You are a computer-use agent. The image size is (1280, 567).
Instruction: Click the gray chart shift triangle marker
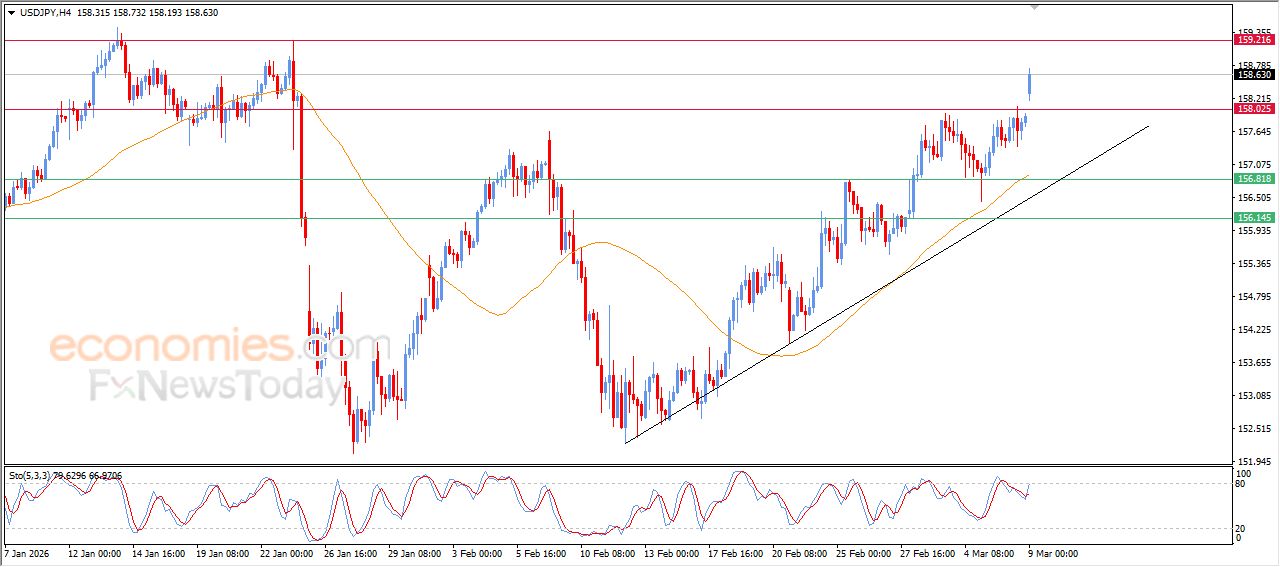pyautogui.click(x=1035, y=7)
